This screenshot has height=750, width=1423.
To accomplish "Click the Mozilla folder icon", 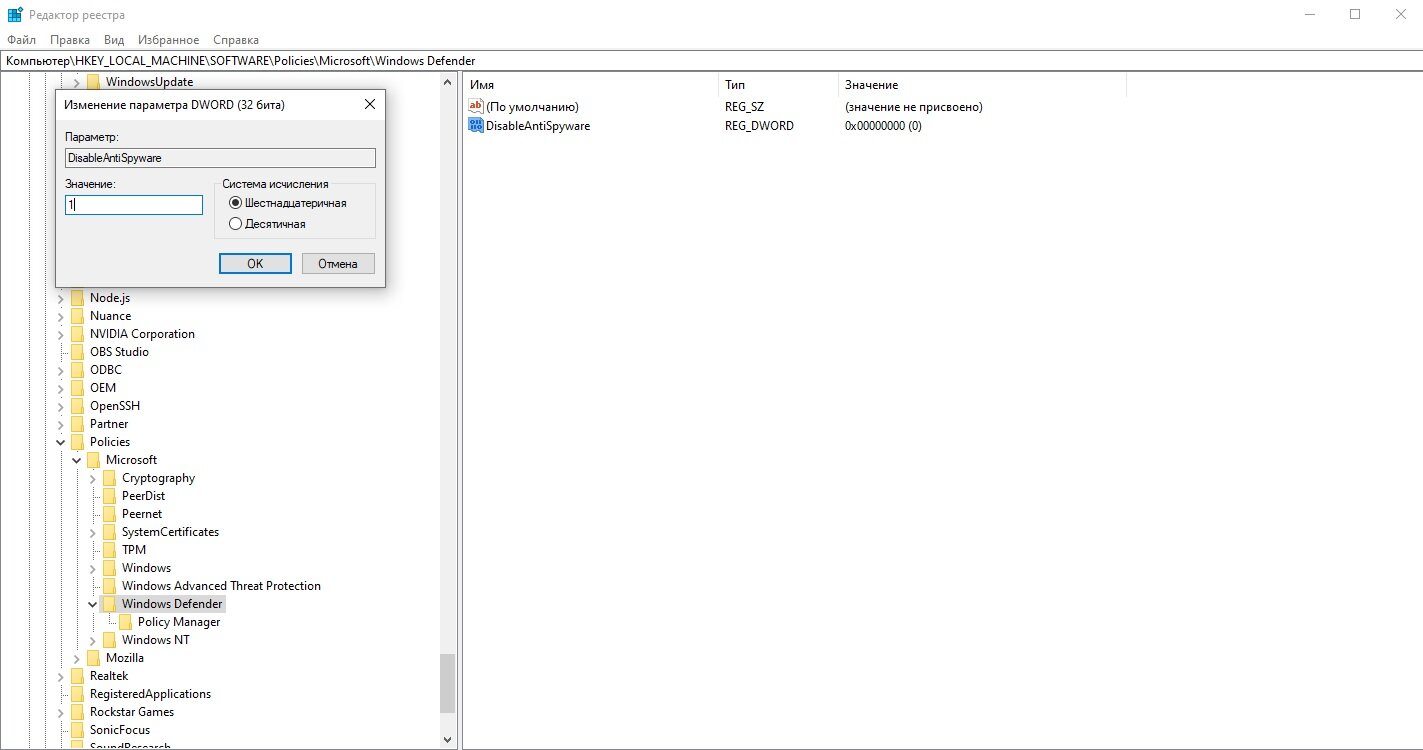I will pos(94,658).
